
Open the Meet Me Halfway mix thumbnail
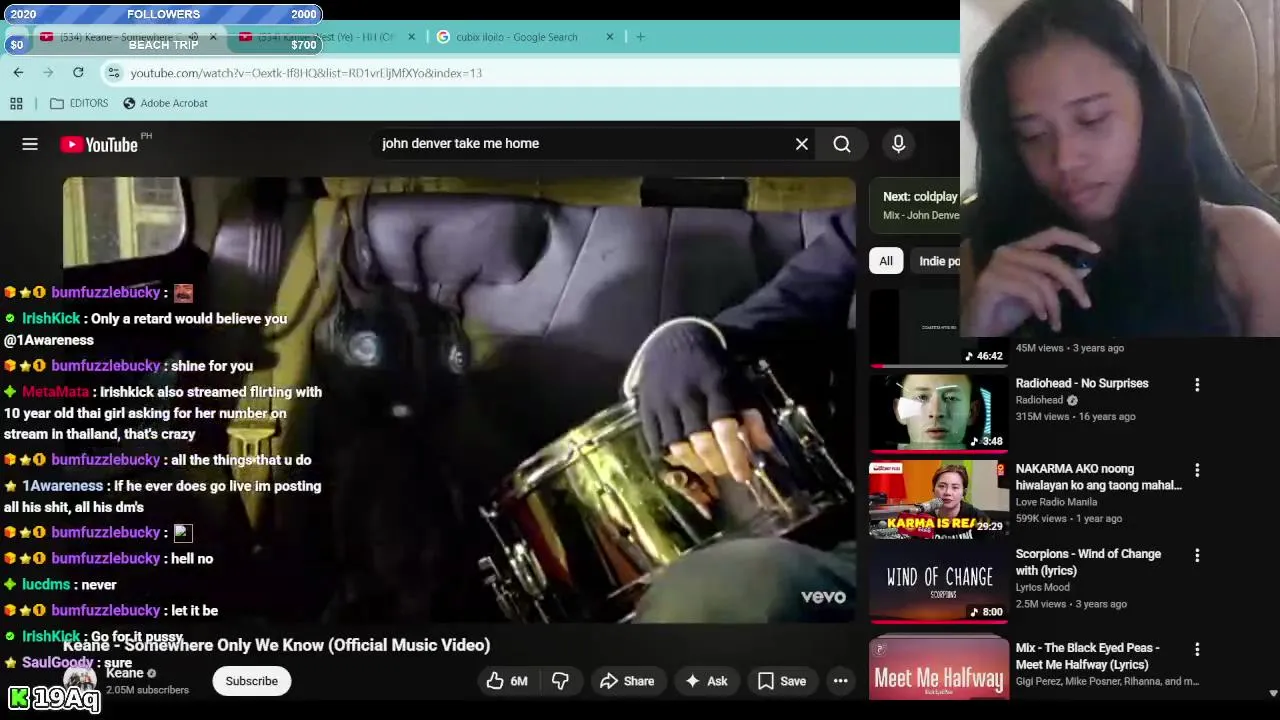point(938,668)
